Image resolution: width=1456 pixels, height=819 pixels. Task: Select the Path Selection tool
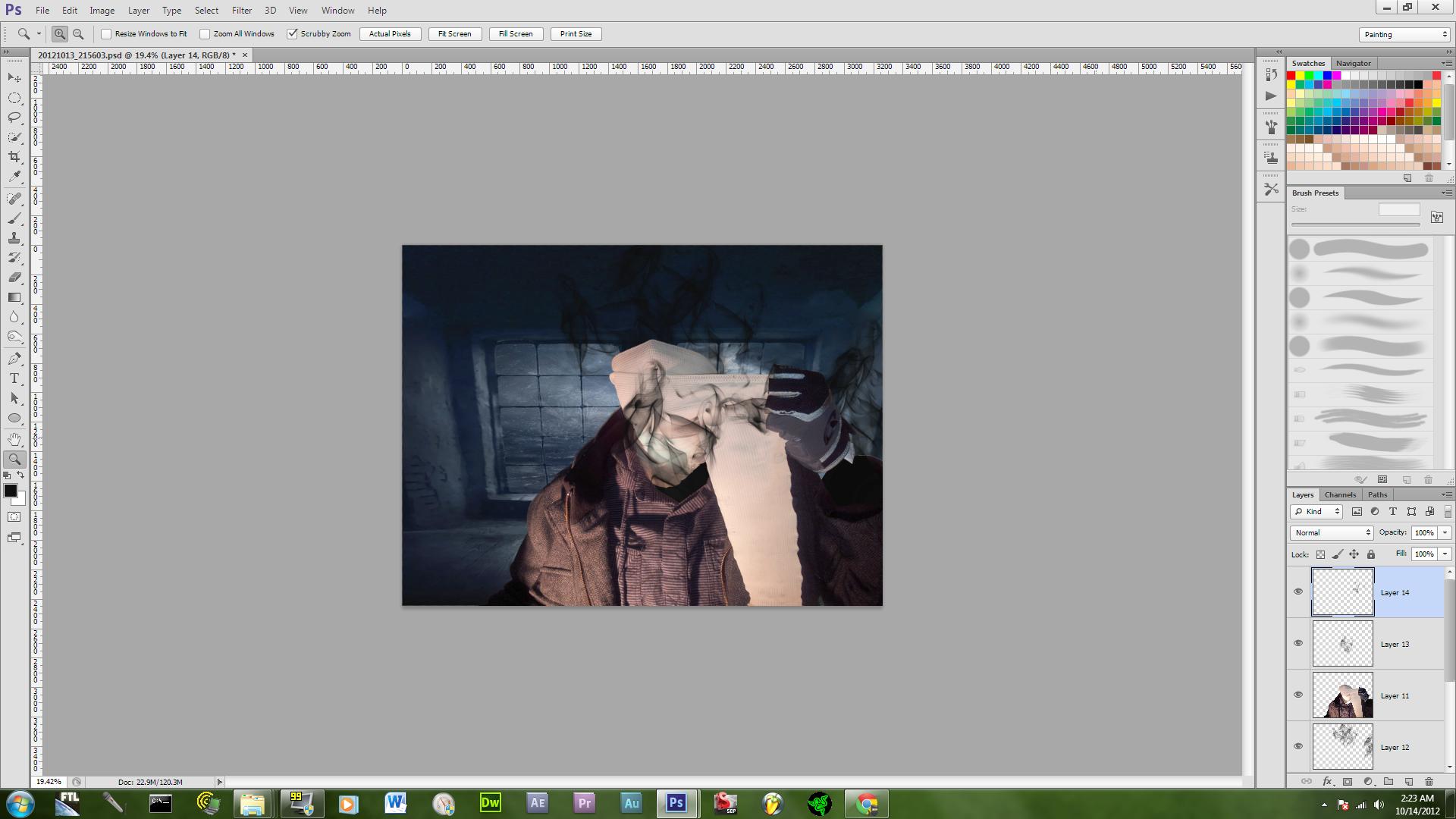click(x=14, y=398)
